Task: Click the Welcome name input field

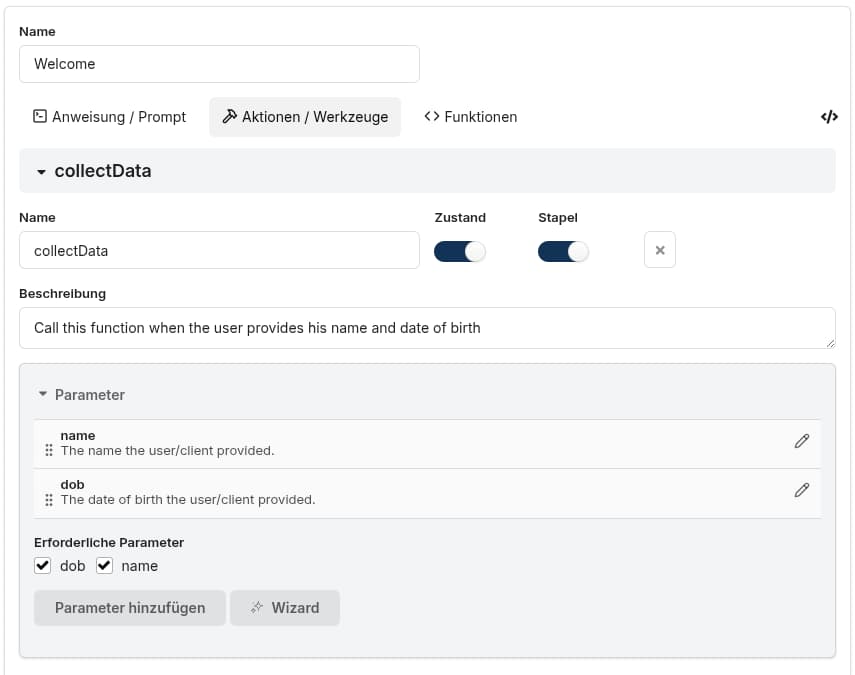Action: (219, 64)
